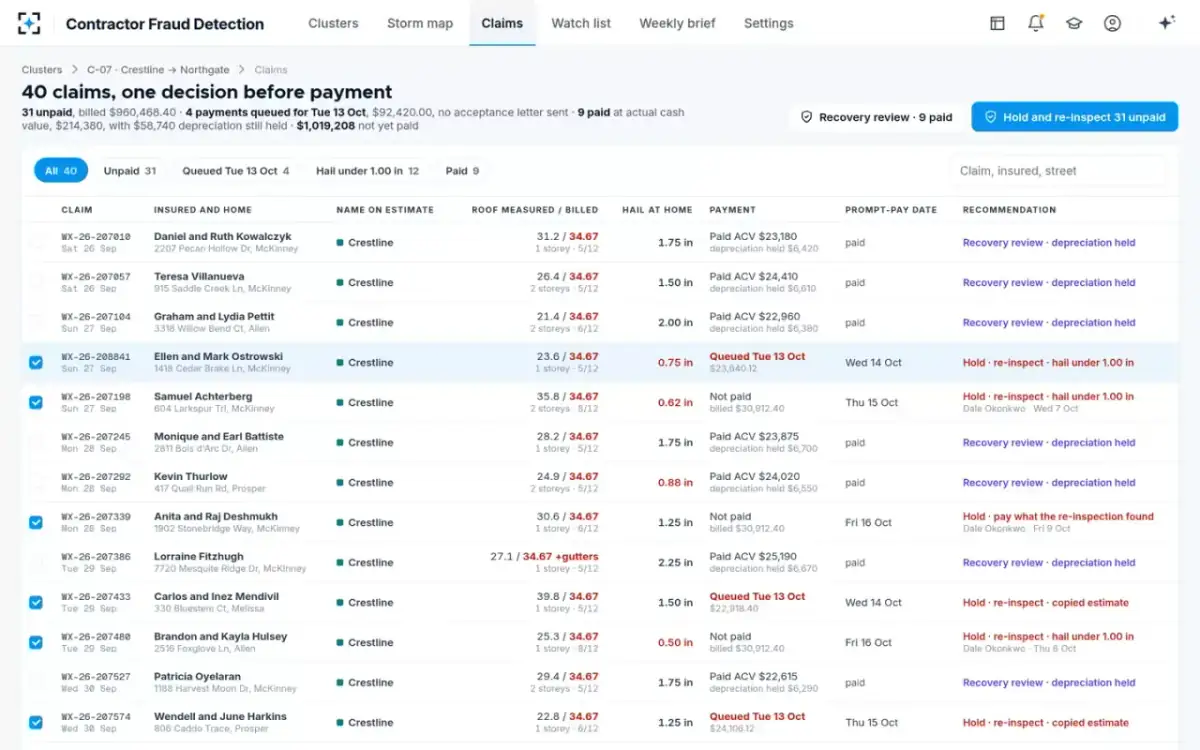The image size is (1200, 750).
Task: Filter by Paid 9
Action: tap(462, 171)
